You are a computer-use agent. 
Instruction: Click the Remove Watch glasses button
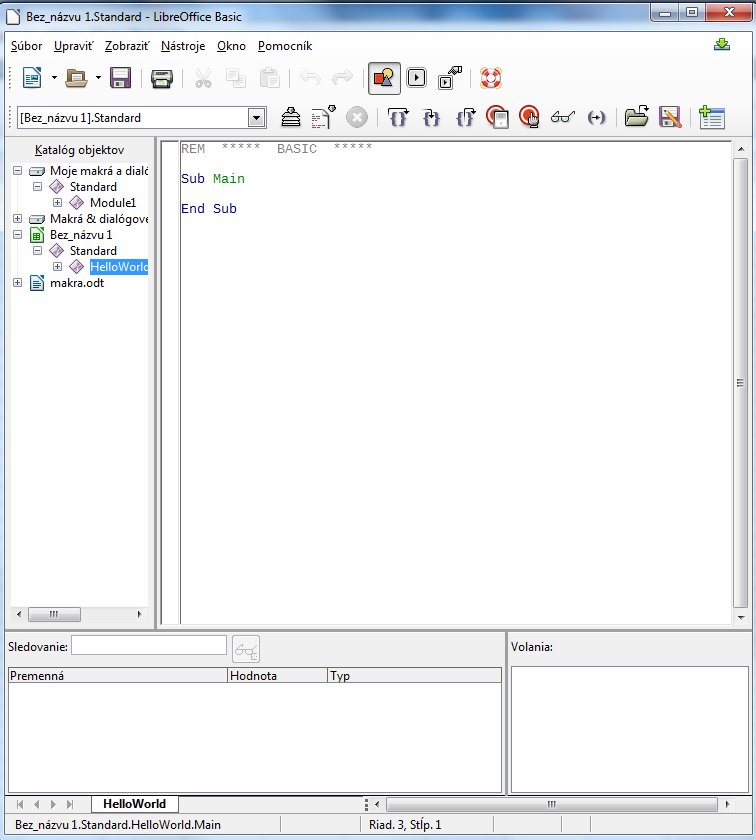coord(246,649)
